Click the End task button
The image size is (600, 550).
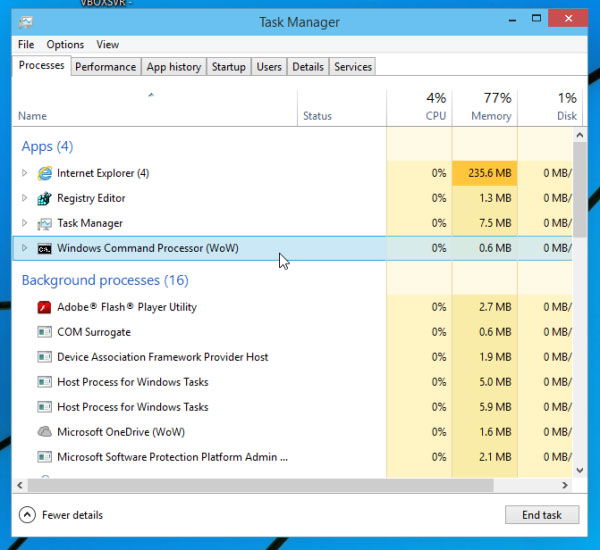[542, 515]
